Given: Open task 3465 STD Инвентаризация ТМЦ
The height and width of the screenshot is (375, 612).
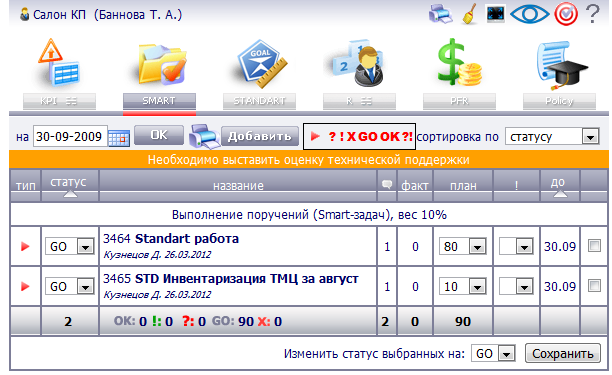Looking at the screenshot, I should (x=231, y=279).
